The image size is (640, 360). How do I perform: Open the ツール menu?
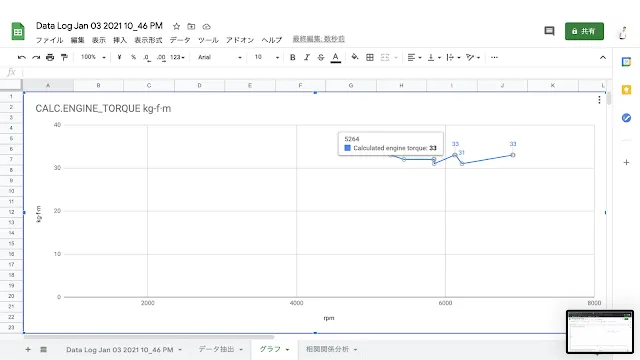point(208,40)
